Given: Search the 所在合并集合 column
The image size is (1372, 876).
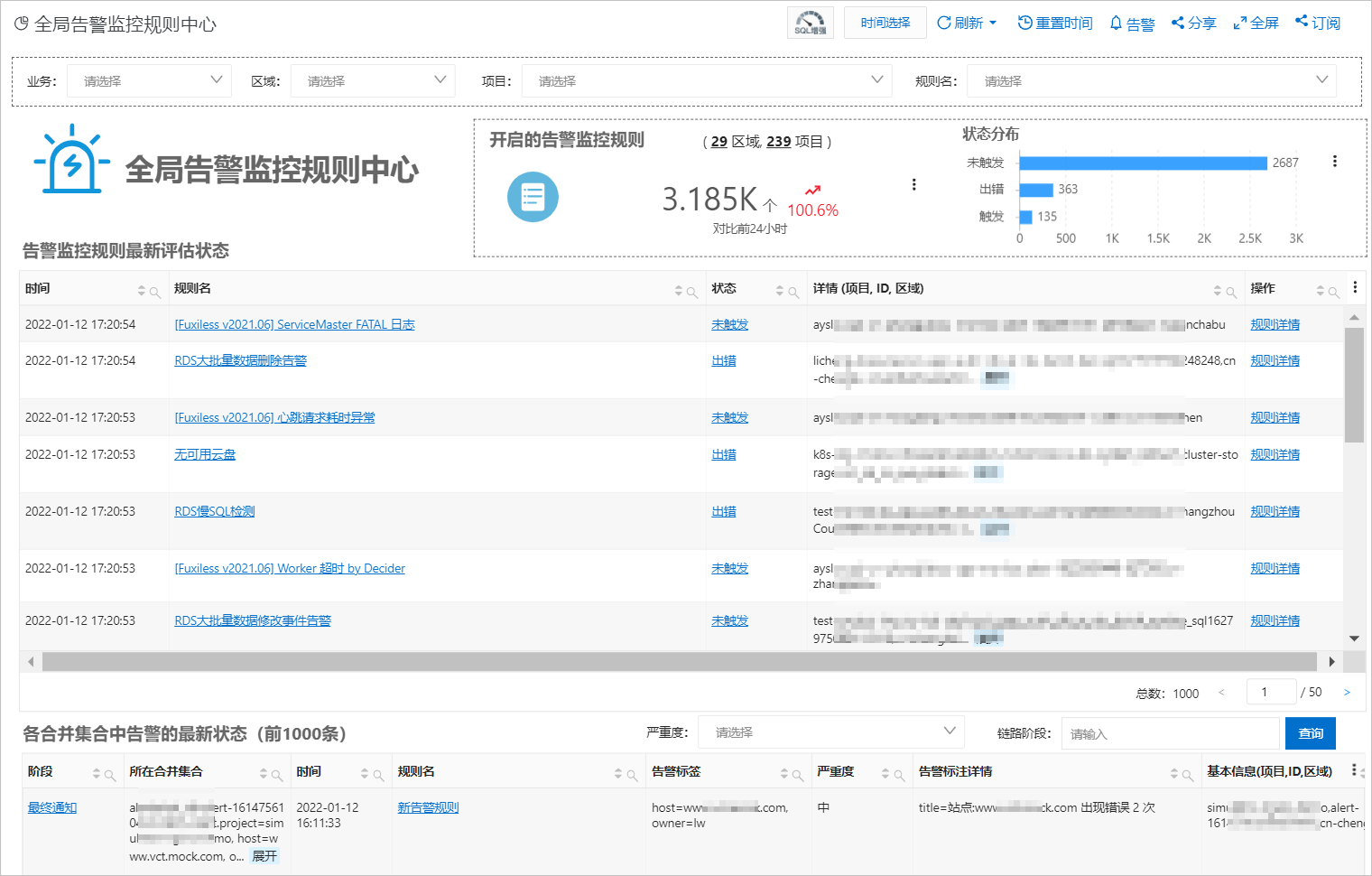Looking at the screenshot, I should coord(277,775).
